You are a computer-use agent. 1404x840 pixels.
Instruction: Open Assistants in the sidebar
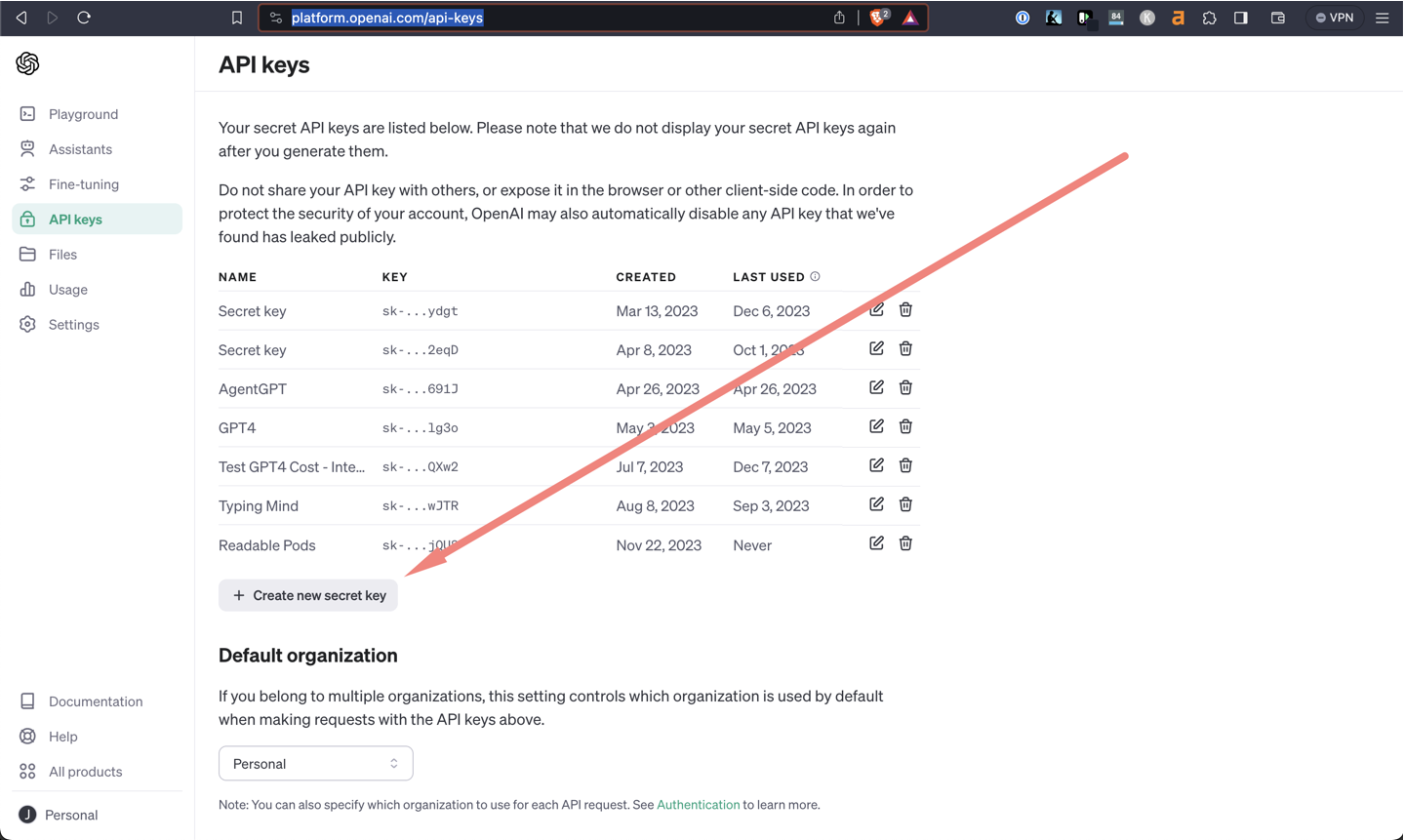click(97, 149)
